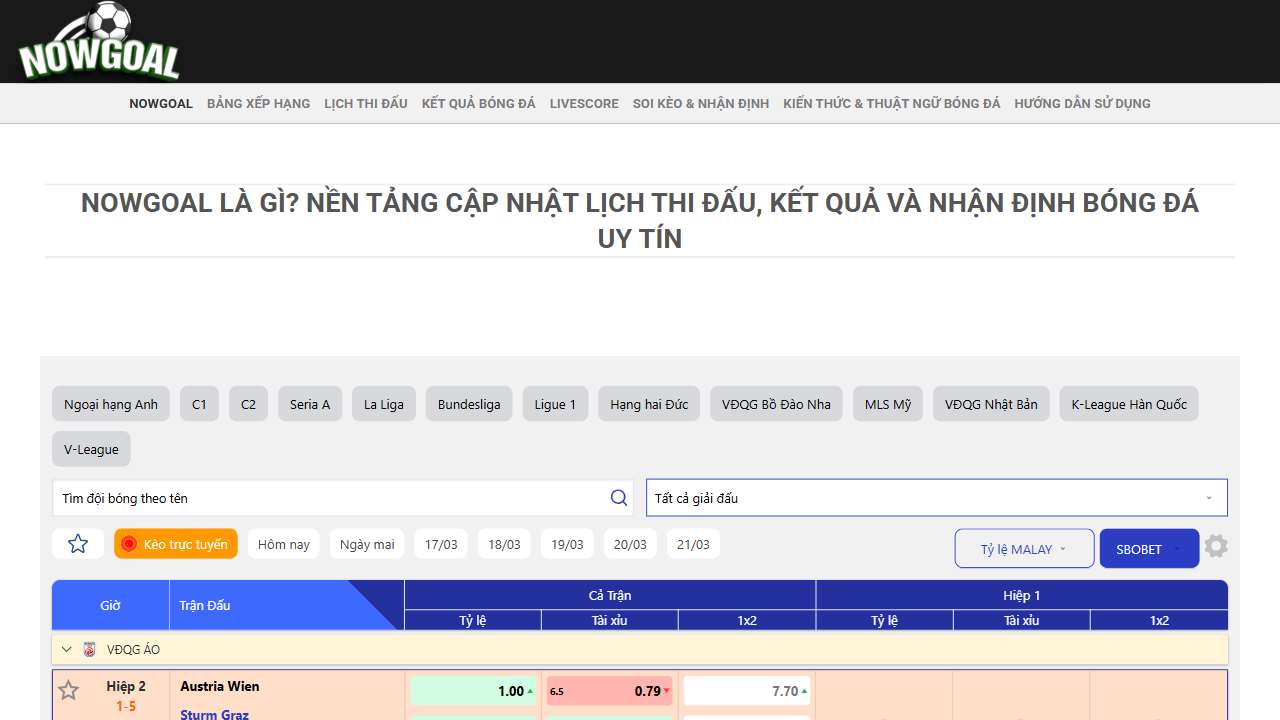The width and height of the screenshot is (1280, 720).
Task: Favorite the Austria Wien match star
Action: click(x=68, y=690)
